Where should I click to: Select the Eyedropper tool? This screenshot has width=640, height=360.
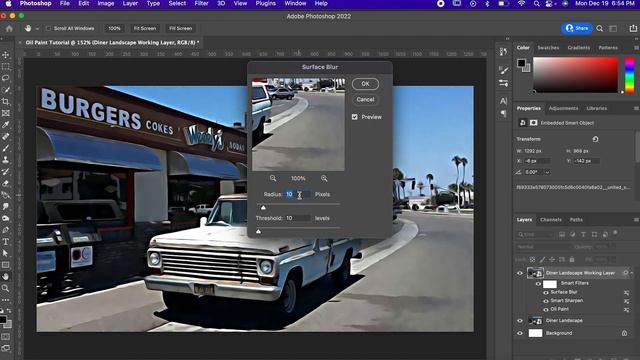coord(6,124)
